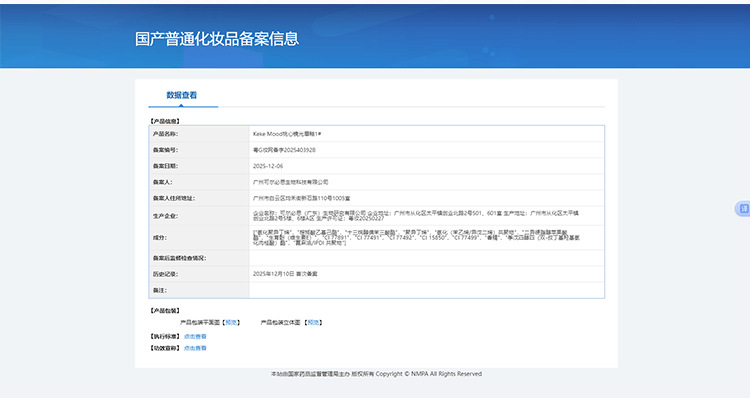Click the ingredients list containing CI 77891

click(416, 237)
